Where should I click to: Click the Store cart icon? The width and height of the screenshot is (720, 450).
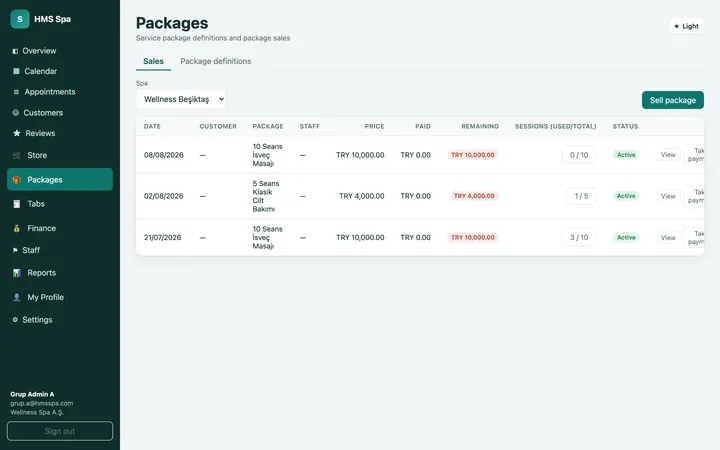[x=17, y=155]
